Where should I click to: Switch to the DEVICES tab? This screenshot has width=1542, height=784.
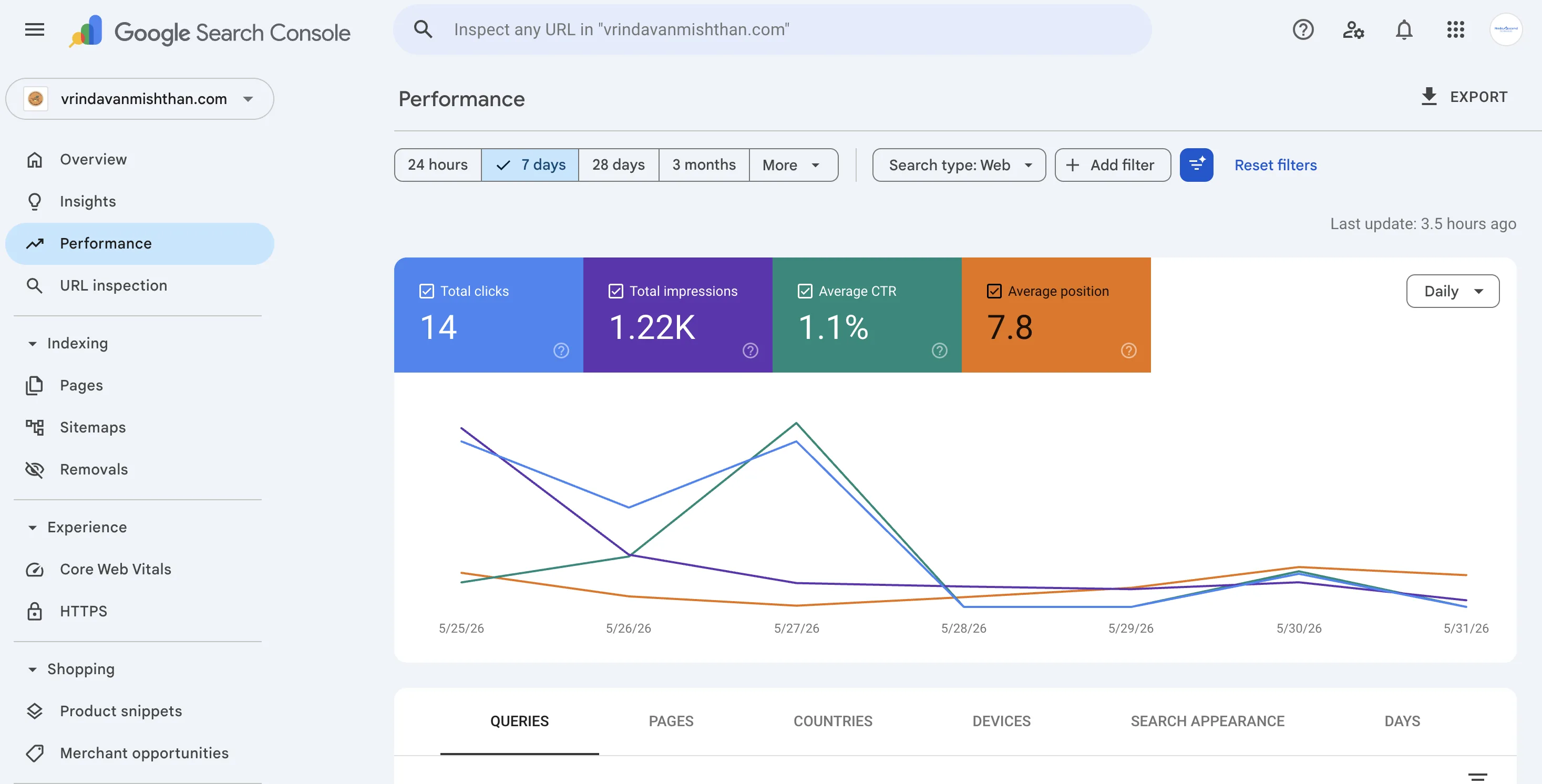pos(1002,721)
